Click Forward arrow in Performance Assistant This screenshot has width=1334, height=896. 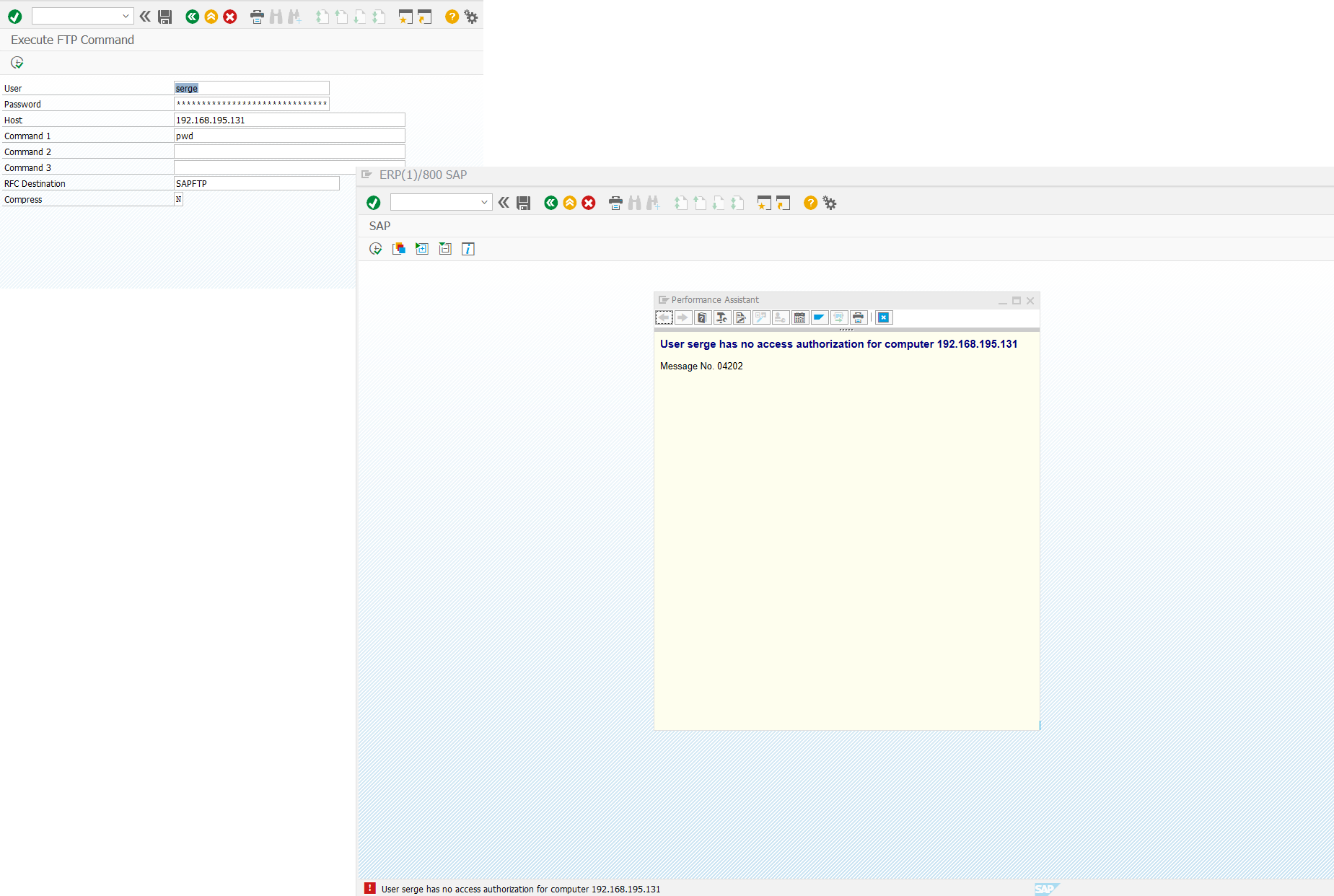pyautogui.click(x=683, y=317)
